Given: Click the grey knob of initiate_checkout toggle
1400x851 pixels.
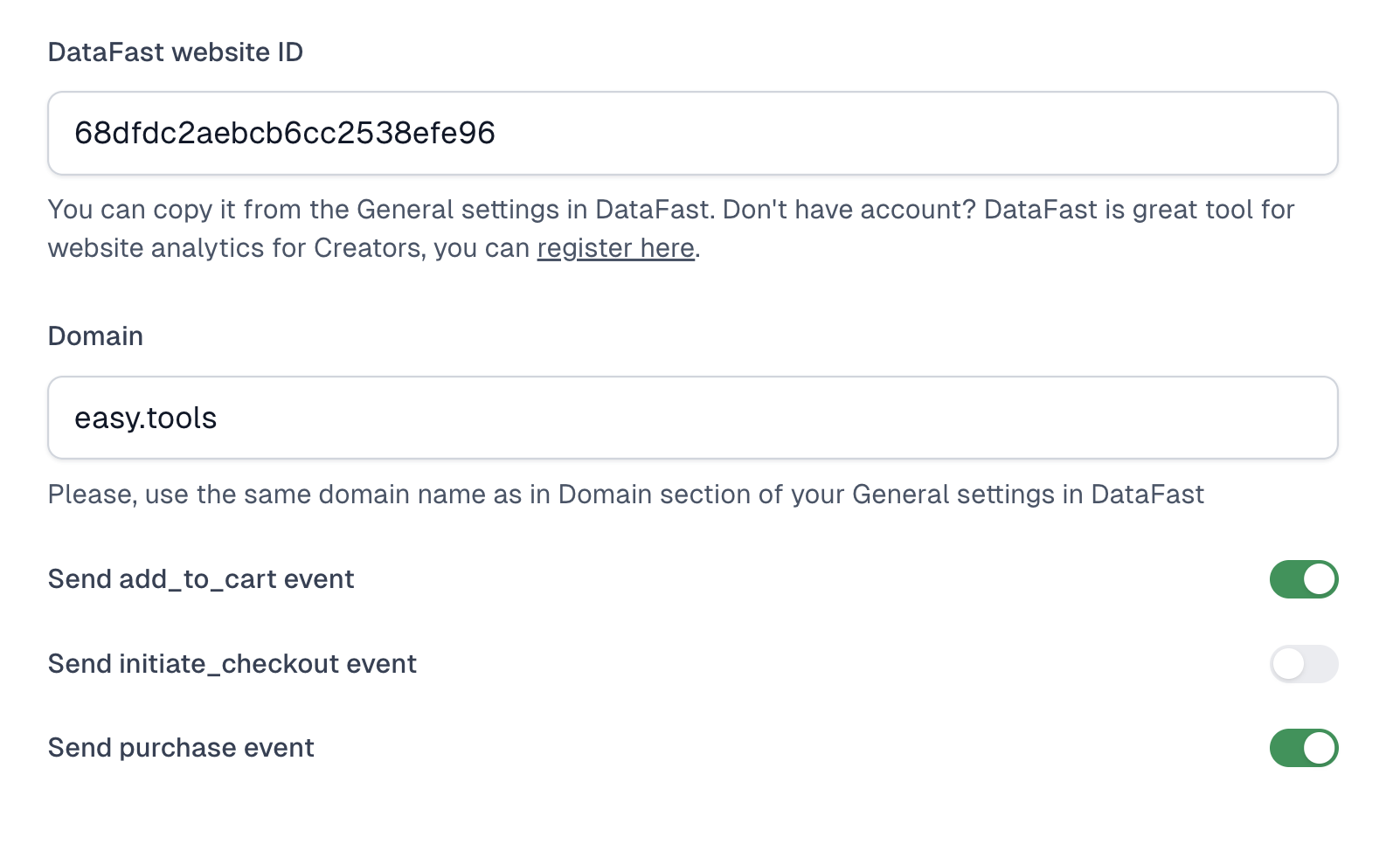Looking at the screenshot, I should pyautogui.click(x=1289, y=664).
